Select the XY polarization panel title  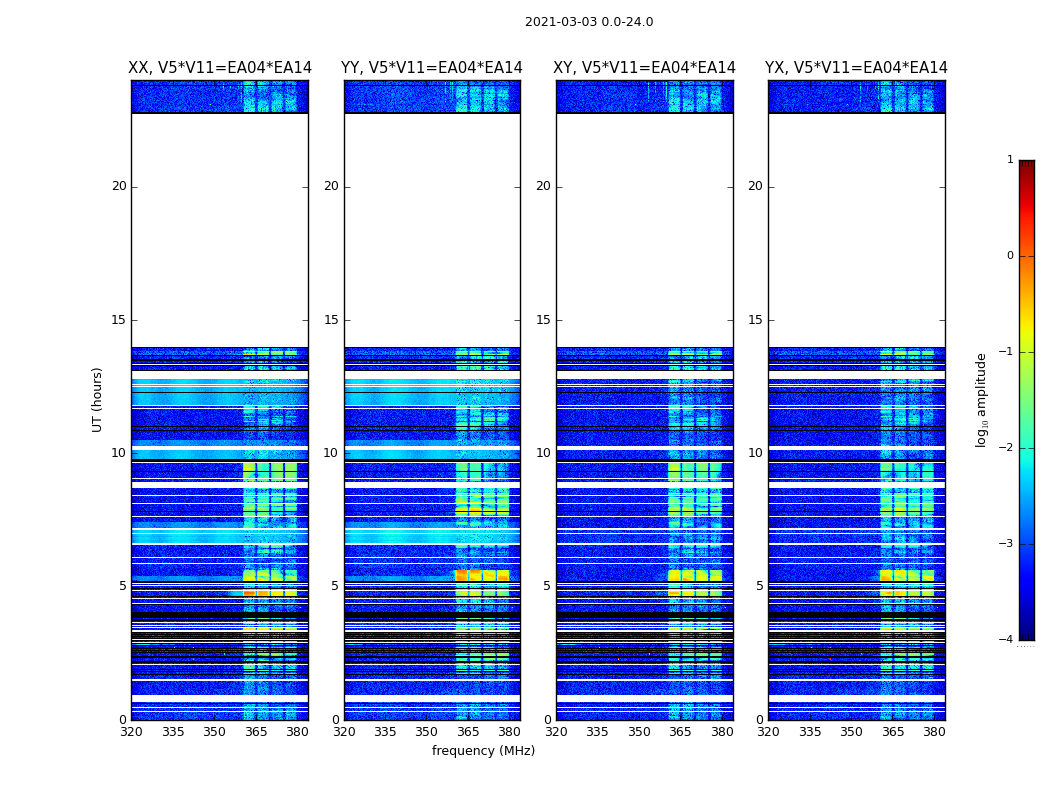[645, 68]
